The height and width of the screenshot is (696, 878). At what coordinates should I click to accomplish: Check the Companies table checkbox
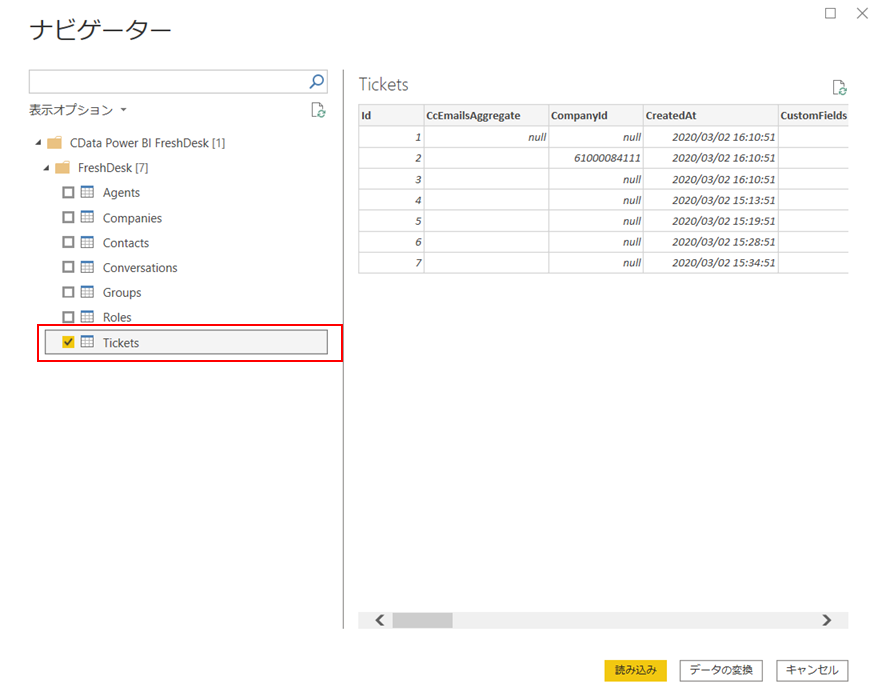pos(68,217)
